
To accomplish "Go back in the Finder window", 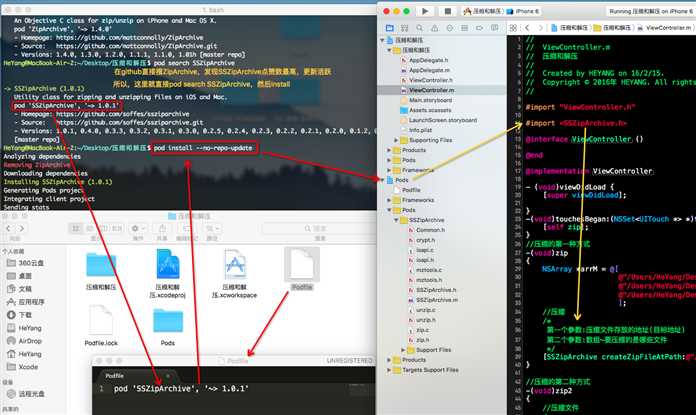I will [8, 228].
